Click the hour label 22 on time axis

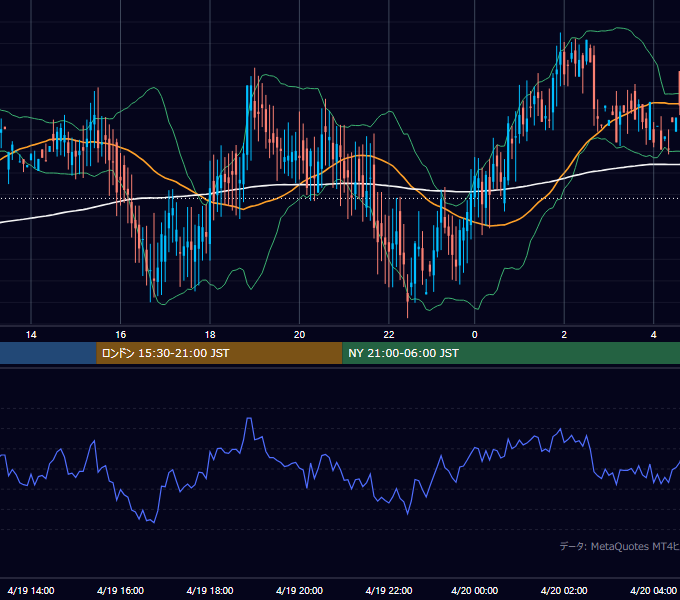point(389,335)
